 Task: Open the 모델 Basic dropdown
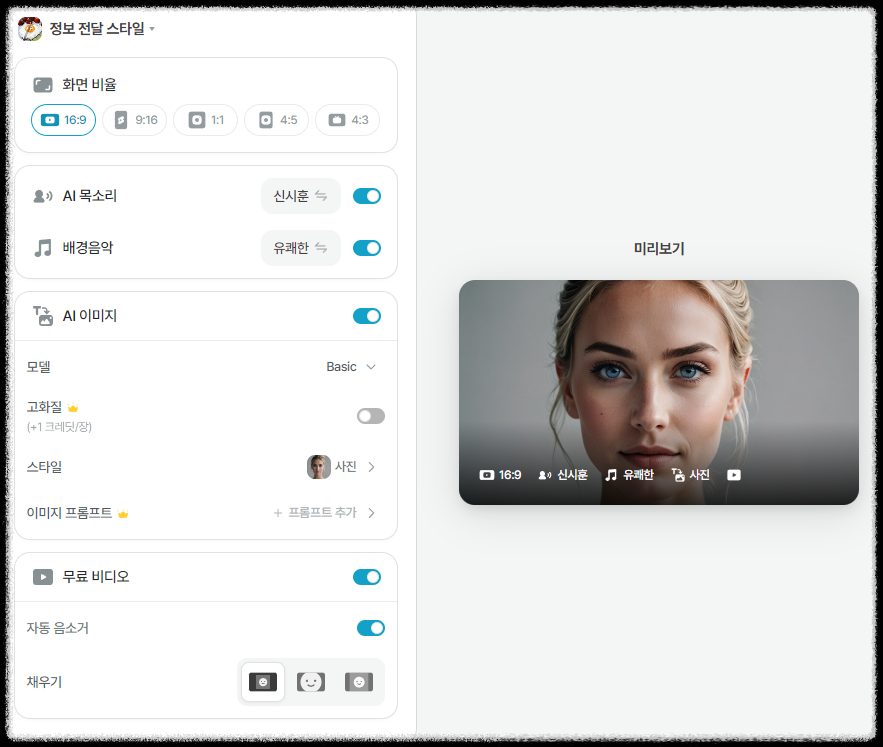(x=351, y=367)
